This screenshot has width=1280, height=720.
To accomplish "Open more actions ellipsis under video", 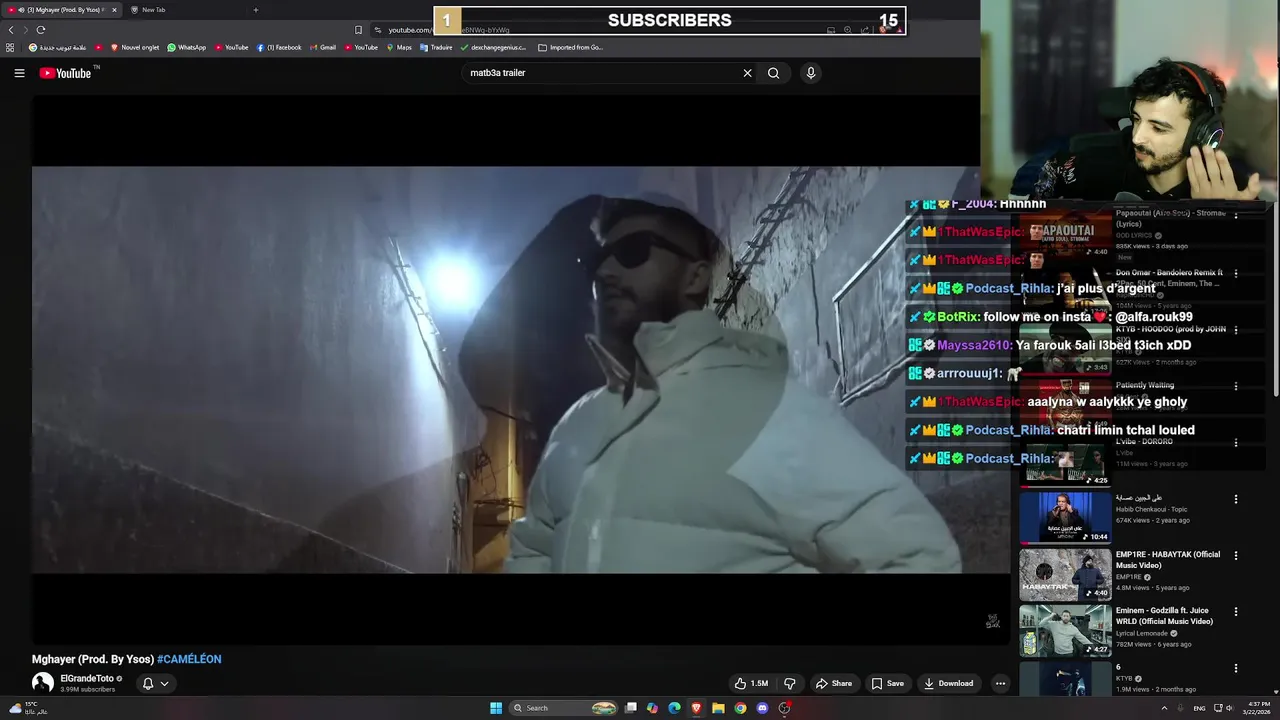I will click(x=1000, y=684).
